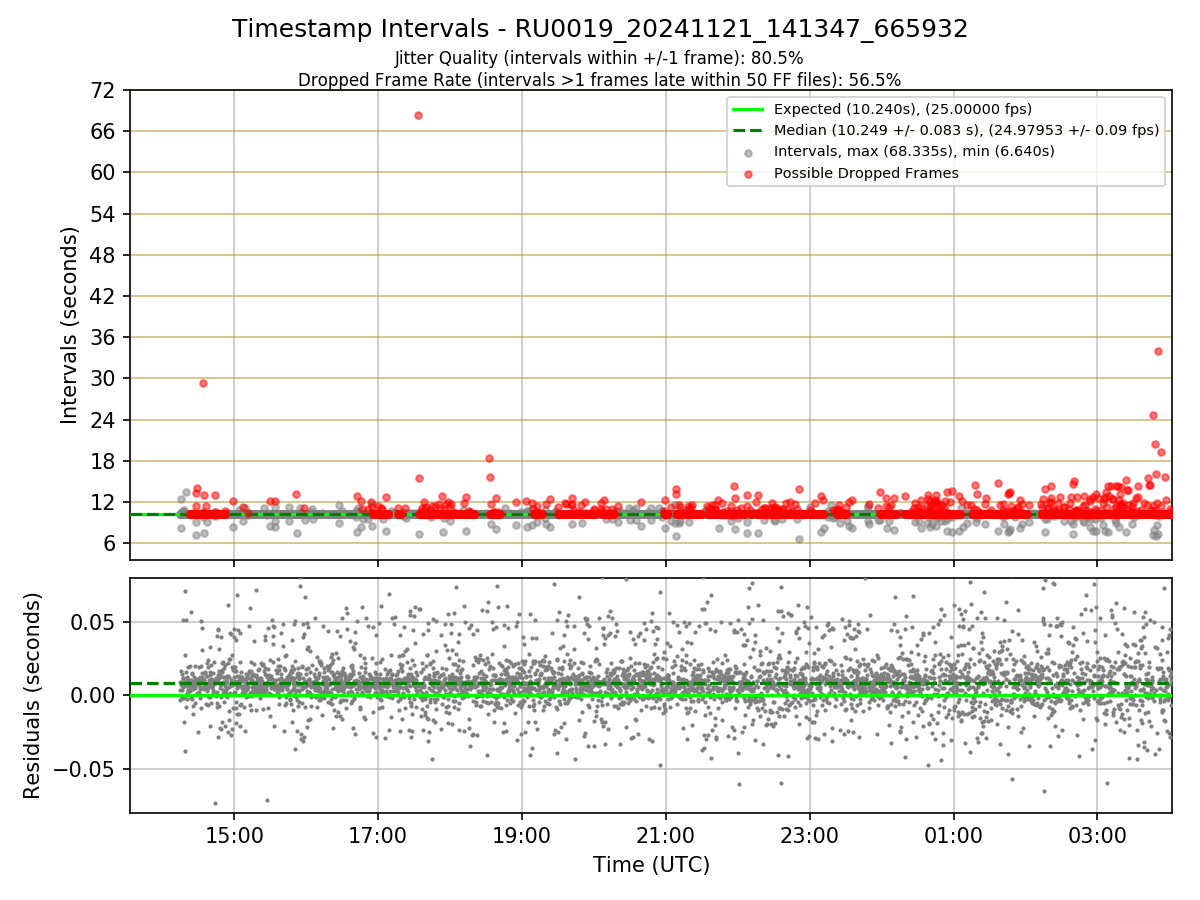Click the red legend marker for dropped frames
The height and width of the screenshot is (900, 1200).
[749, 173]
